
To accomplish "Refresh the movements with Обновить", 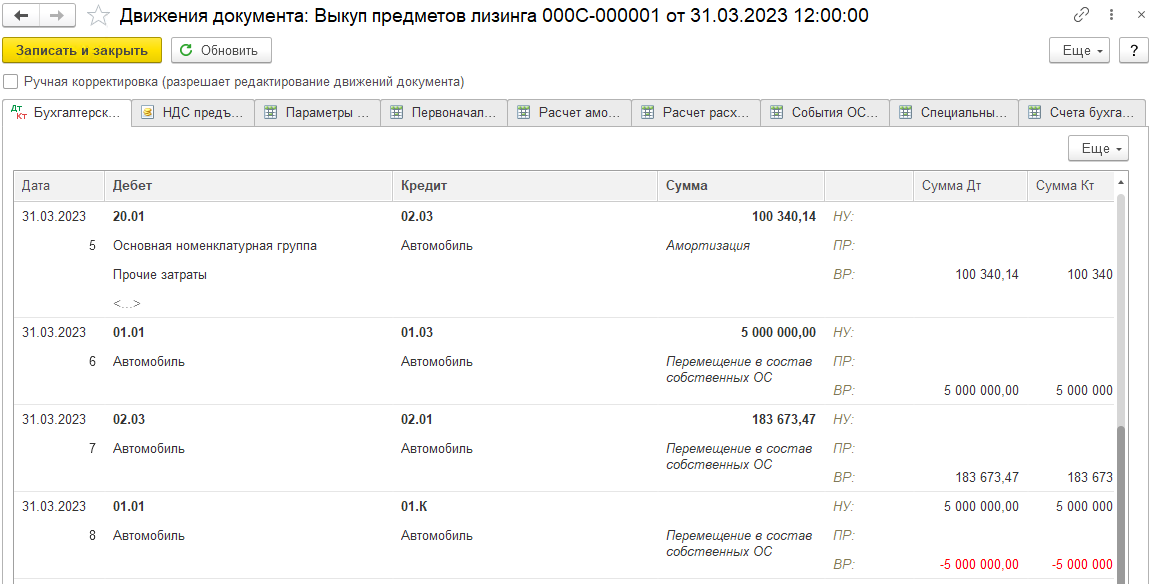I will (x=221, y=50).
